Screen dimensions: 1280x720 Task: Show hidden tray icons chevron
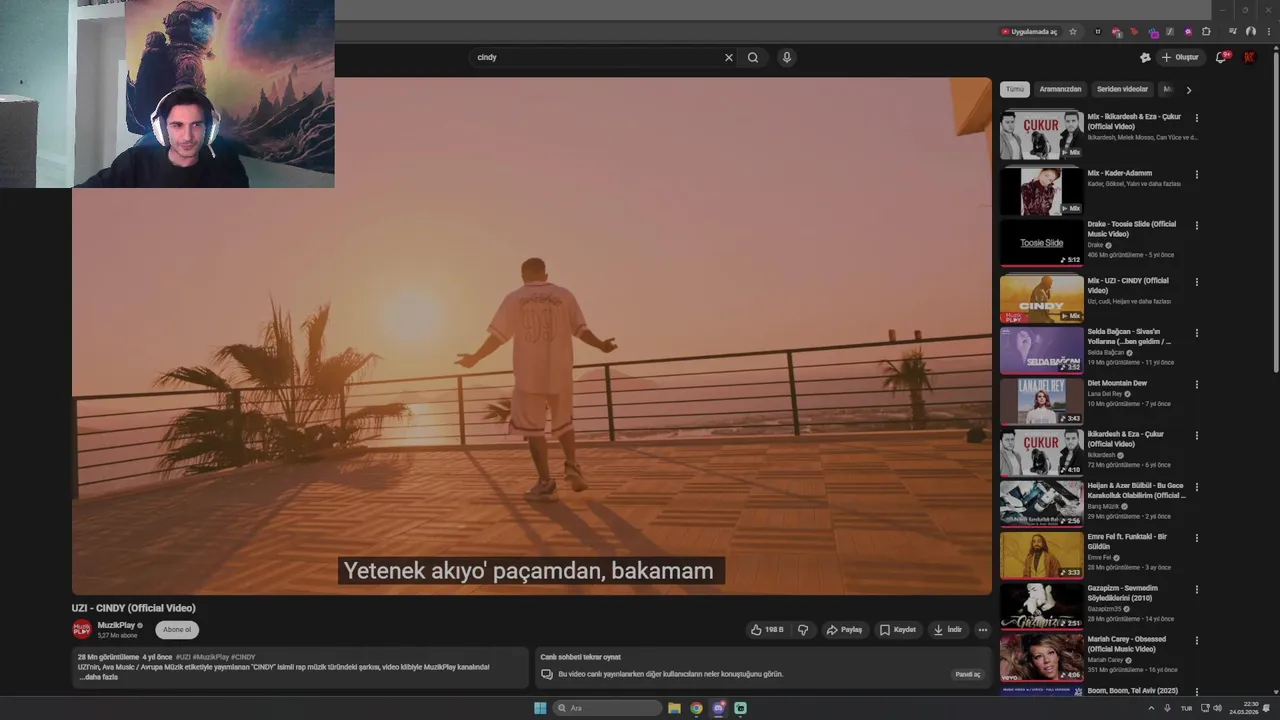(1151, 708)
